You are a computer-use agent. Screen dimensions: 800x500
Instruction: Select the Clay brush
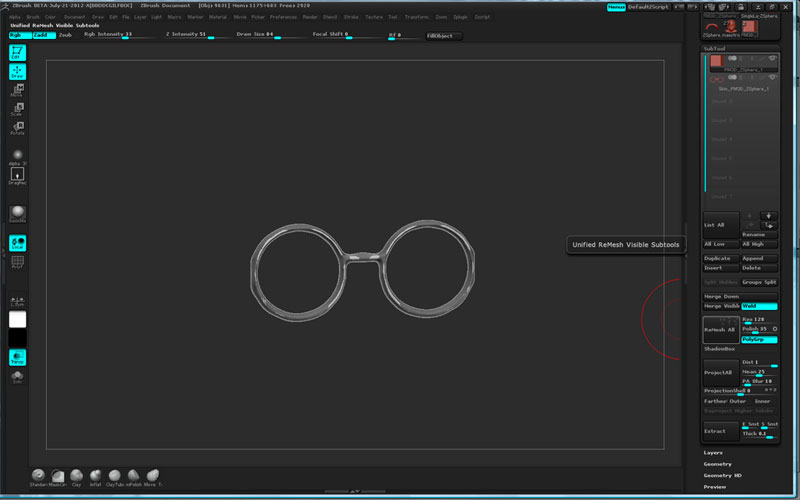pyautogui.click(x=77, y=478)
